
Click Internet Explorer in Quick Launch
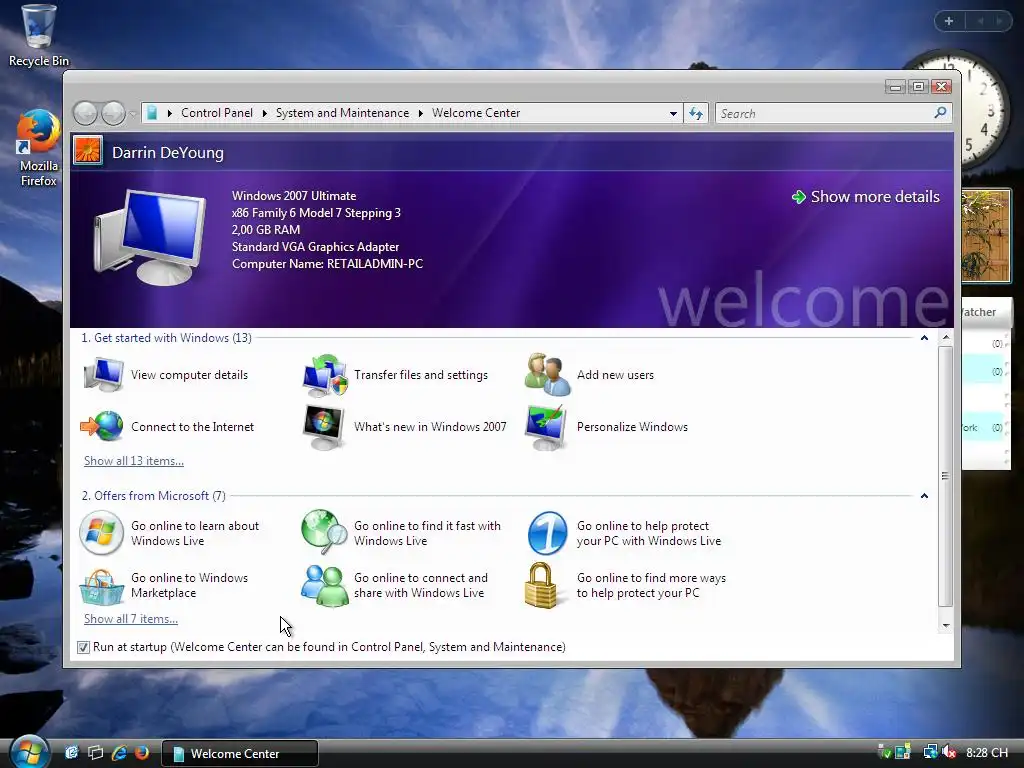tap(119, 753)
